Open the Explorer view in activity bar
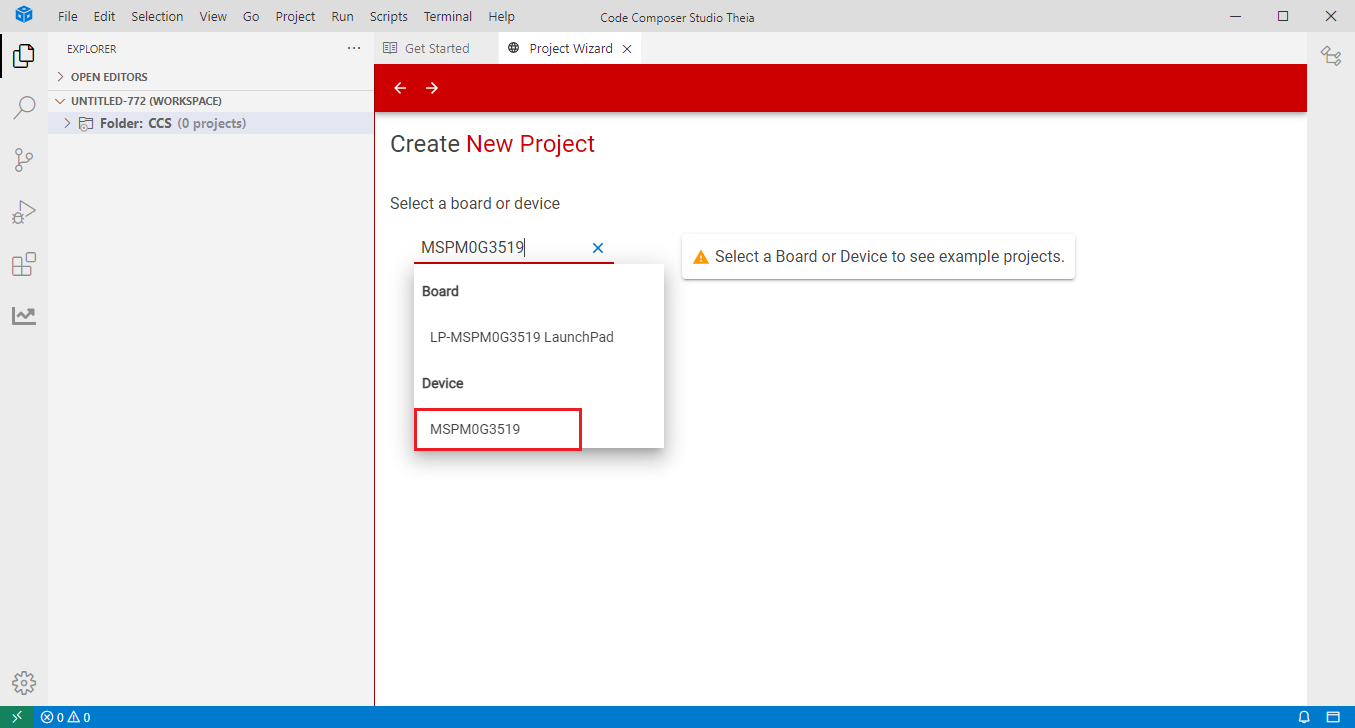1355x728 pixels. click(24, 56)
